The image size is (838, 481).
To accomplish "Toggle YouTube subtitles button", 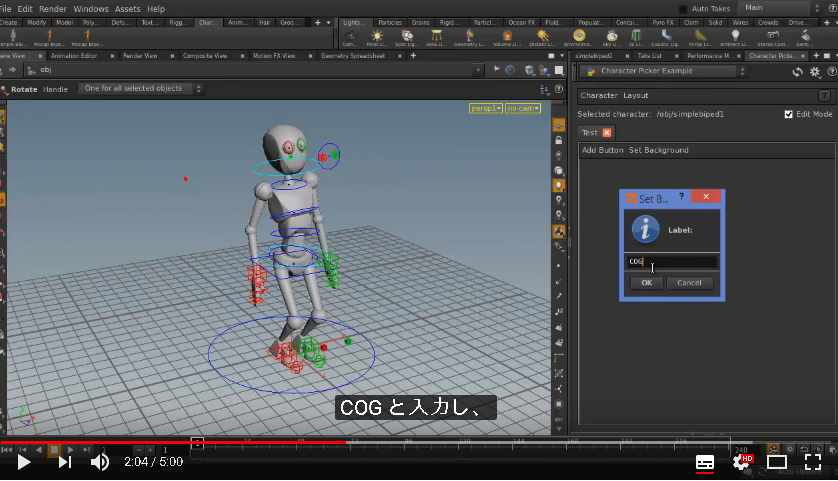I will [x=705, y=462].
